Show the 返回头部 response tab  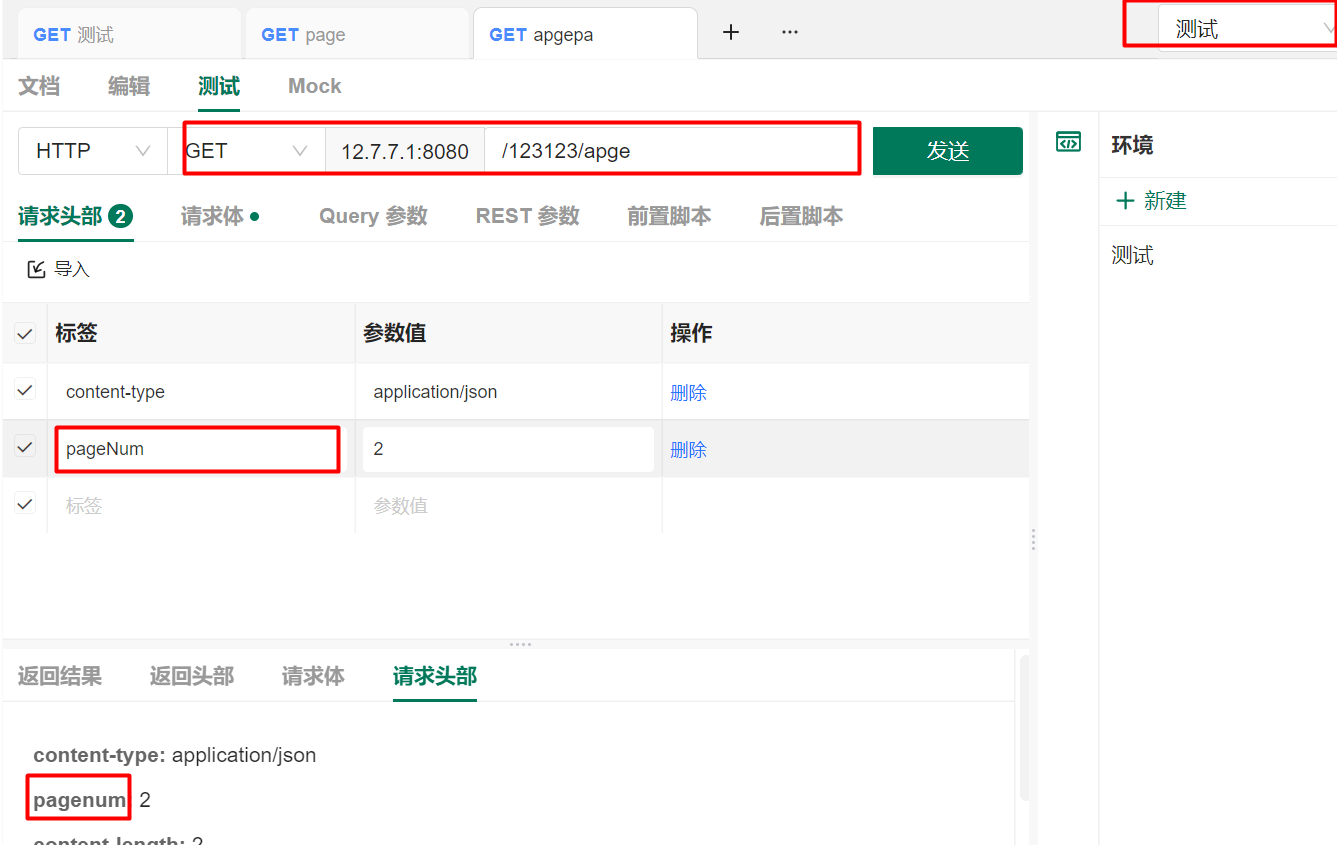pyautogui.click(x=192, y=676)
